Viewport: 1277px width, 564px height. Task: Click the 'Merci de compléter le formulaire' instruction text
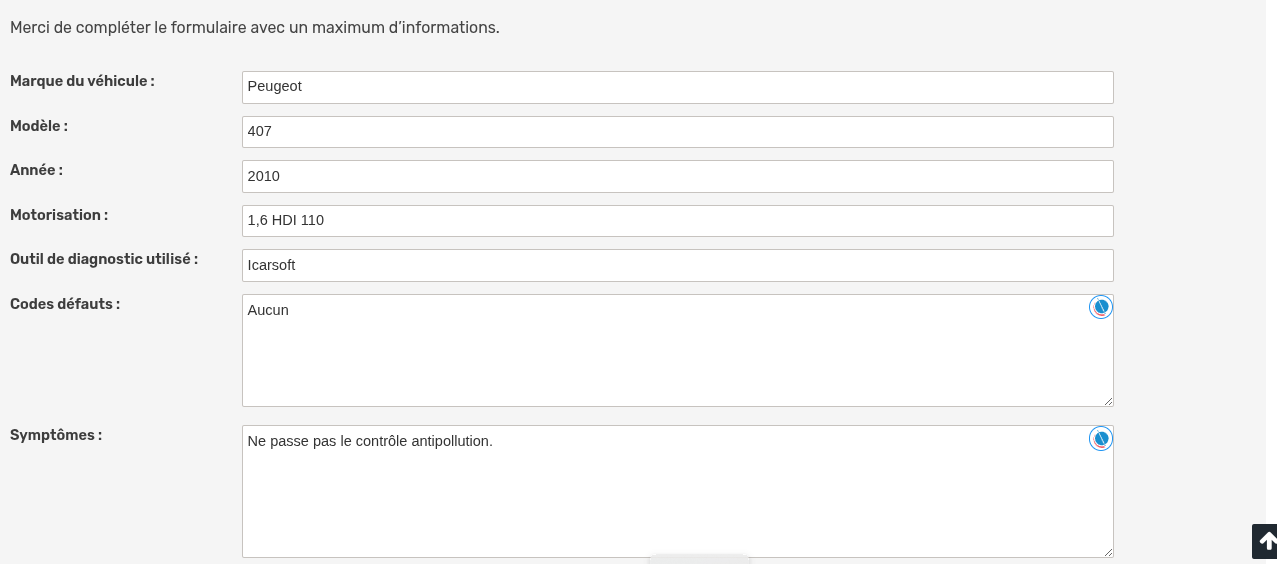coord(255,27)
